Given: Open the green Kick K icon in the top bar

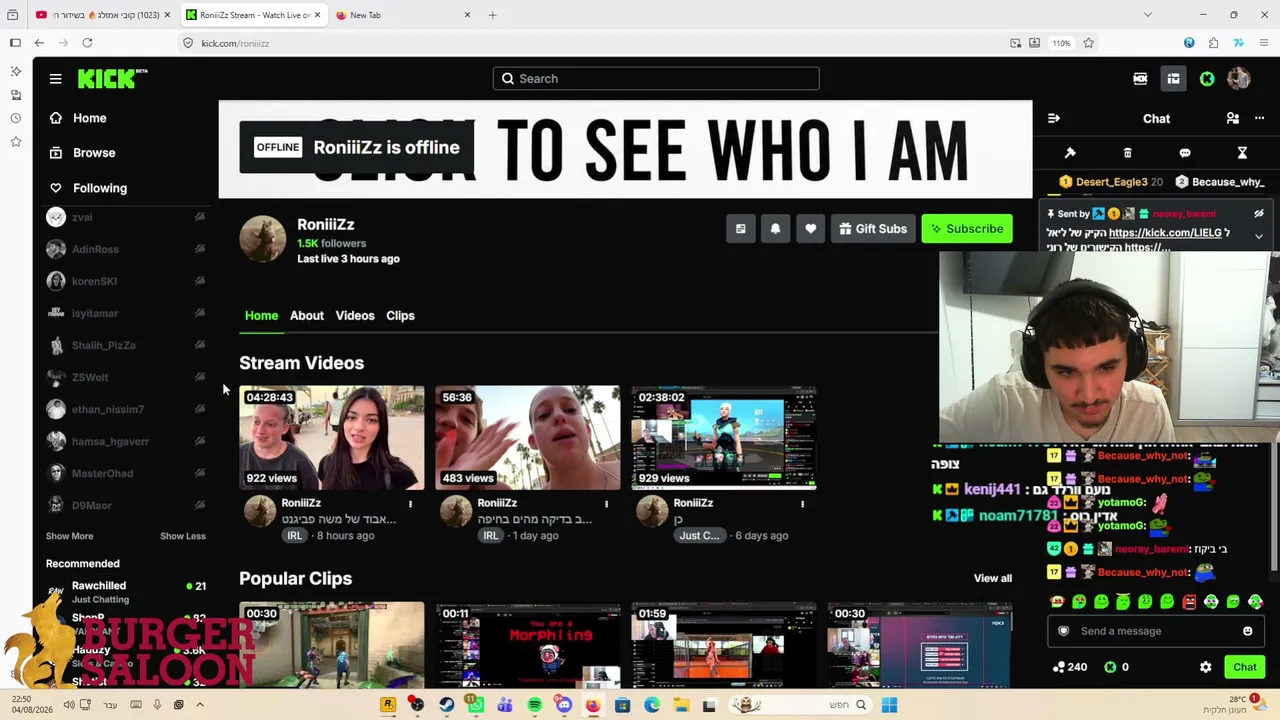Looking at the screenshot, I should click(1207, 79).
